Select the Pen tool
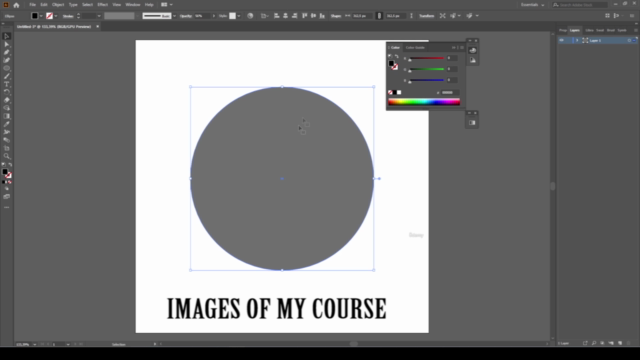Viewport: 640px width, 360px height. (x=7, y=52)
